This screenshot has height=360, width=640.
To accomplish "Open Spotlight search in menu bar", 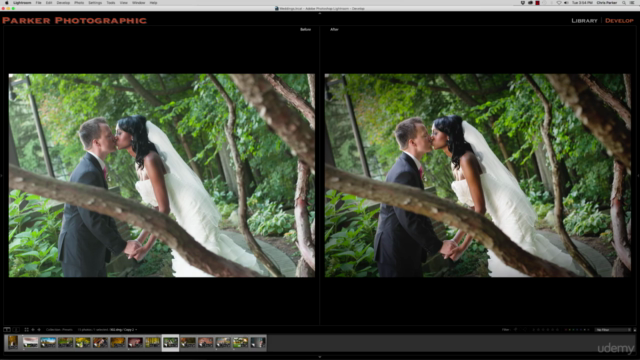I will pyautogui.click(x=624, y=3).
